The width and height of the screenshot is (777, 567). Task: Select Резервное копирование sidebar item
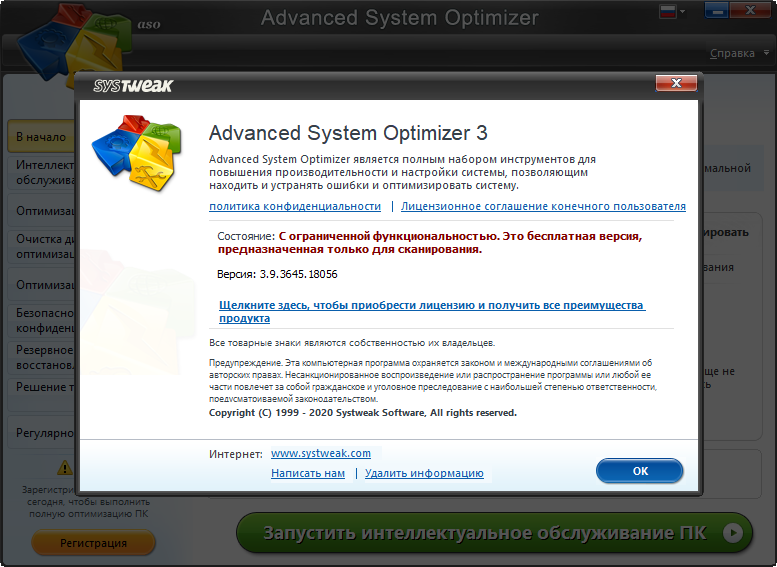click(x=42, y=357)
